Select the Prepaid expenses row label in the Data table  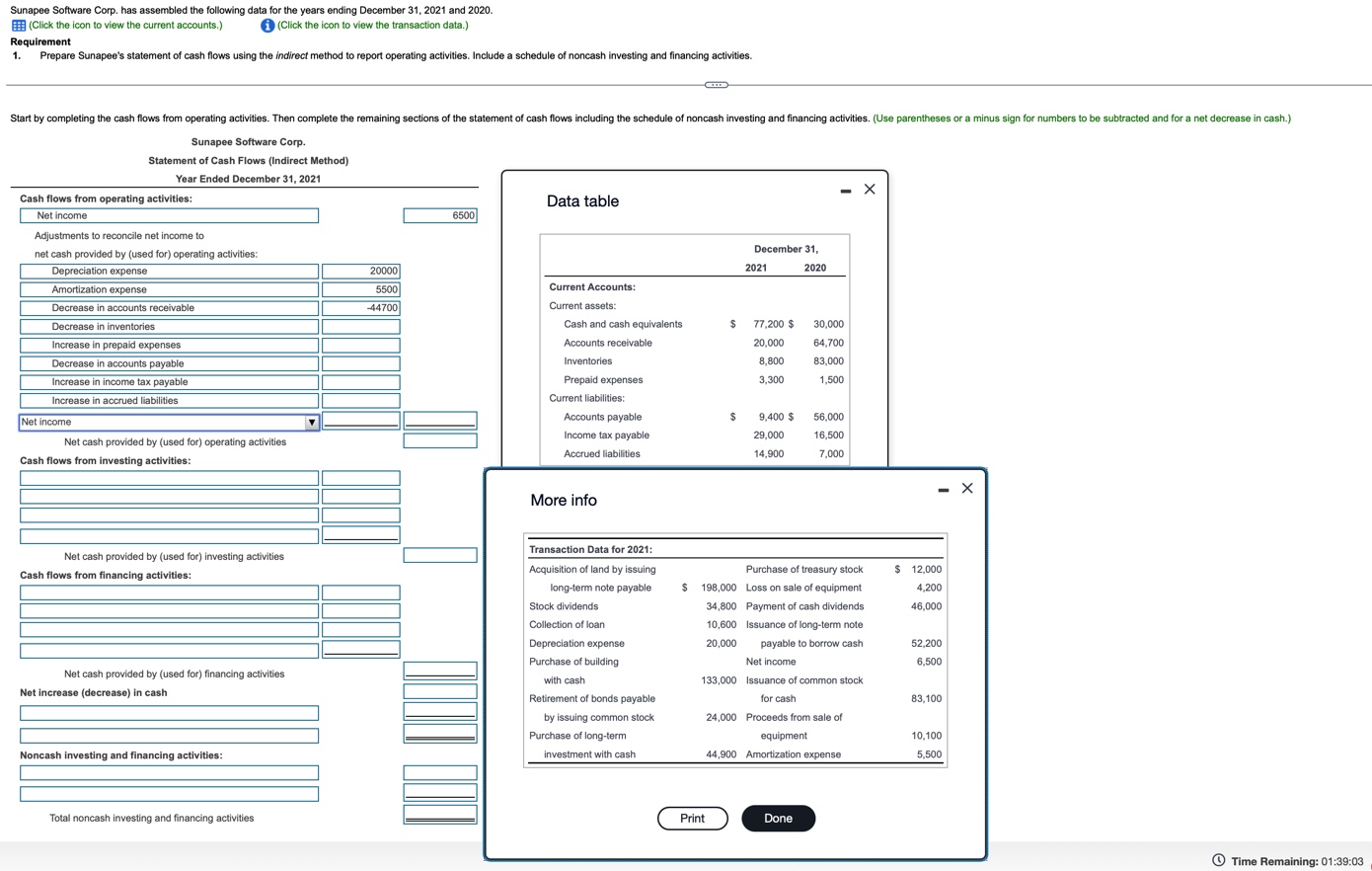(x=603, y=380)
